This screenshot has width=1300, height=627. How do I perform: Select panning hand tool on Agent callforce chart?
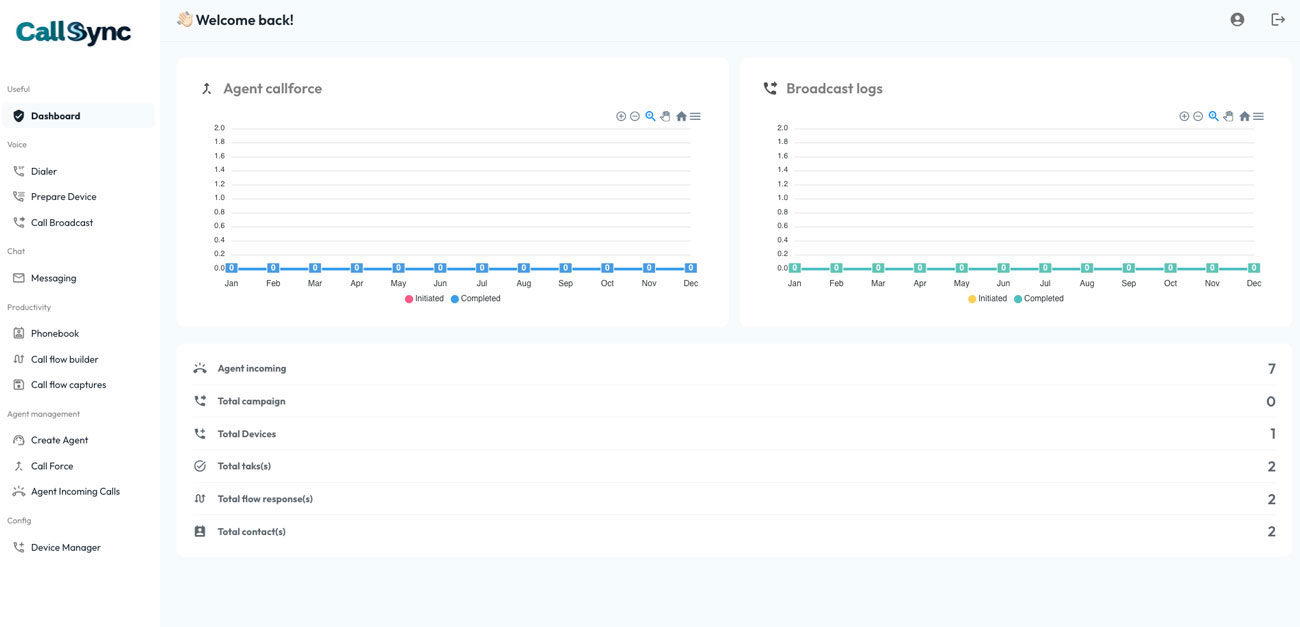tap(665, 117)
